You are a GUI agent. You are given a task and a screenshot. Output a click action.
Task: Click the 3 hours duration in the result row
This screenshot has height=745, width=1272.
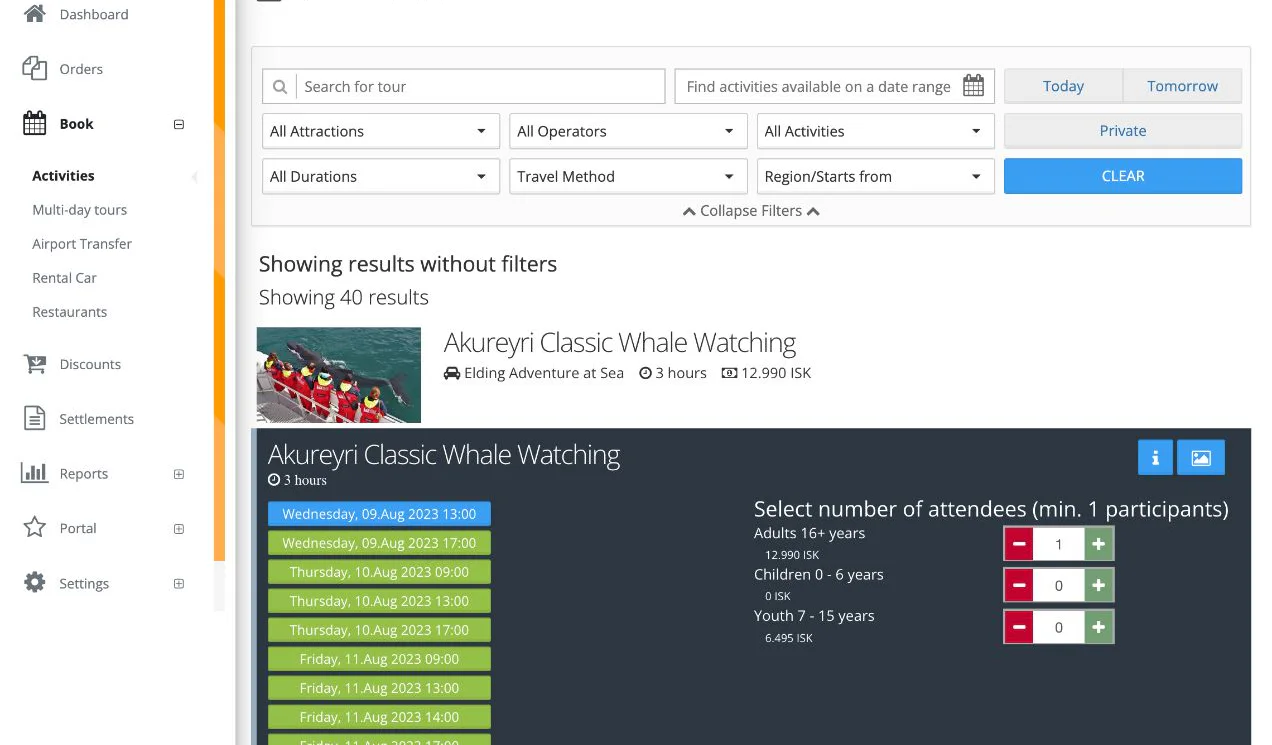pyautogui.click(x=673, y=373)
